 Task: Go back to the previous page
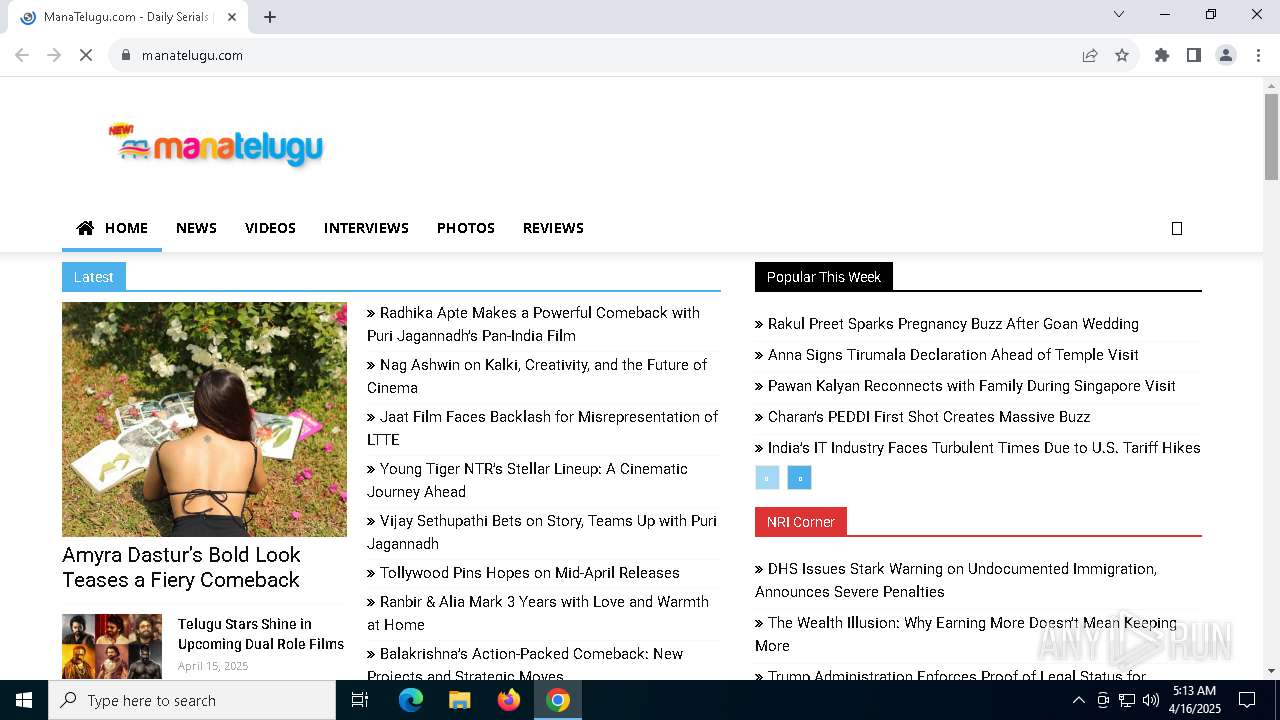(22, 55)
